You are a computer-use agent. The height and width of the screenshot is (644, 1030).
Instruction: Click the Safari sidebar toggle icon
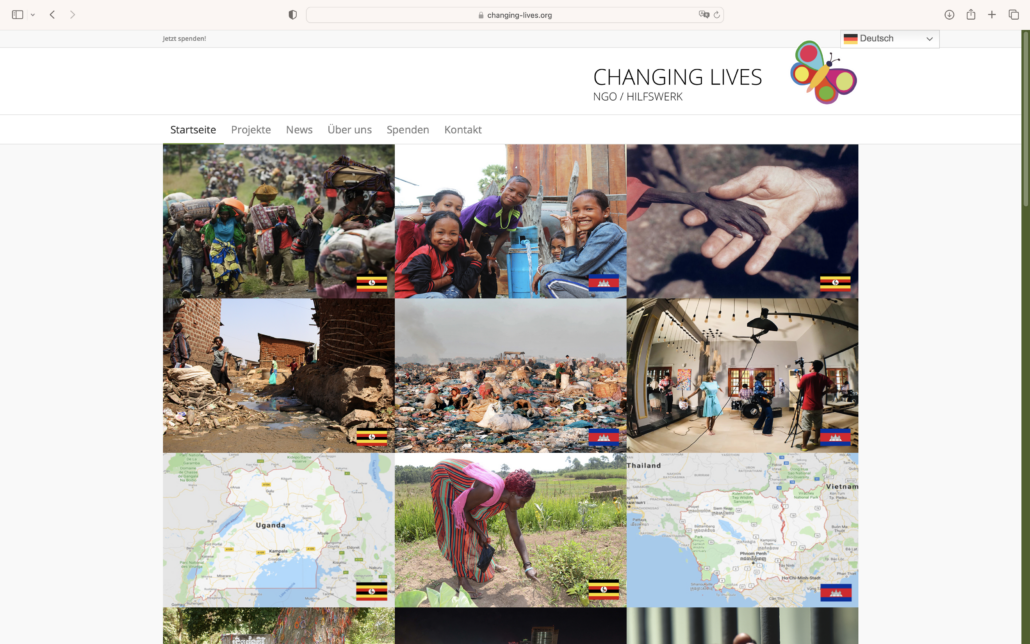pyautogui.click(x=18, y=14)
